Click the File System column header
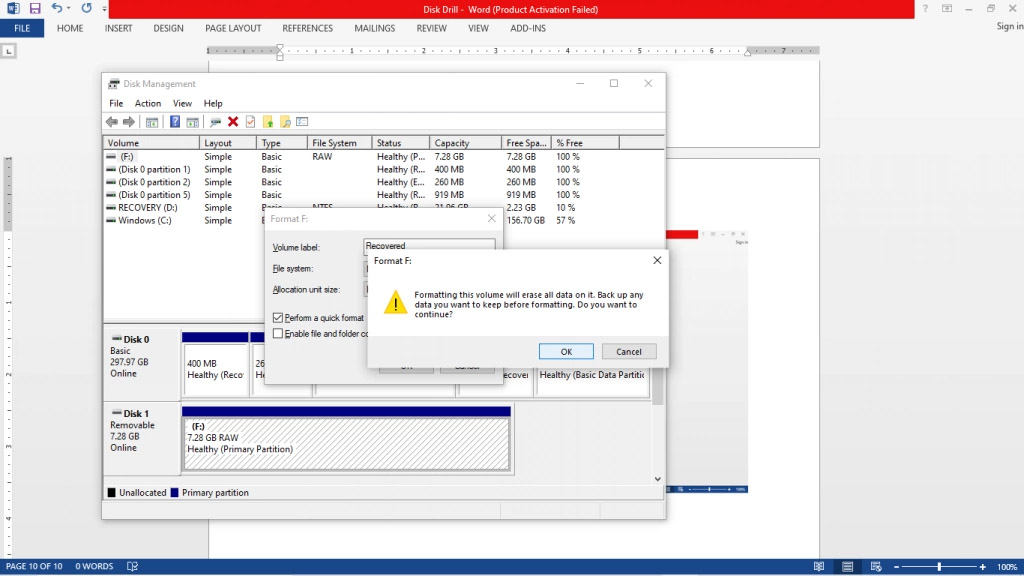The height and width of the screenshot is (576, 1024). [x=340, y=143]
